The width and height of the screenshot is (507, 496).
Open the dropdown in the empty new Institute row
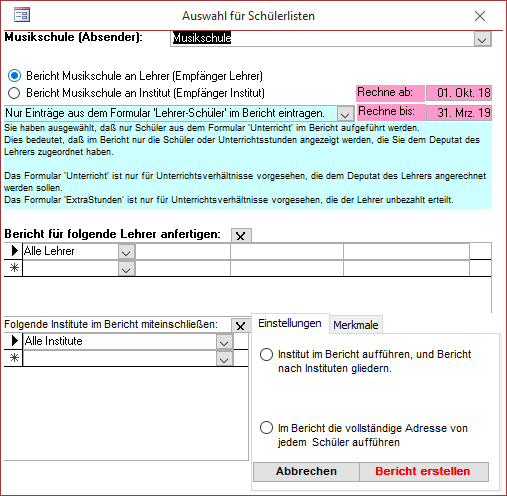[x=224, y=359]
